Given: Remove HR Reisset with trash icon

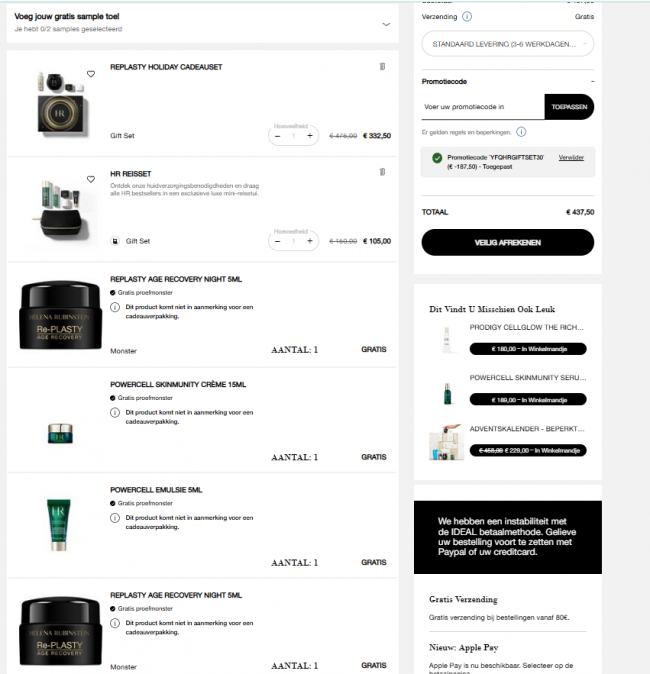Looking at the screenshot, I should tap(382, 172).
